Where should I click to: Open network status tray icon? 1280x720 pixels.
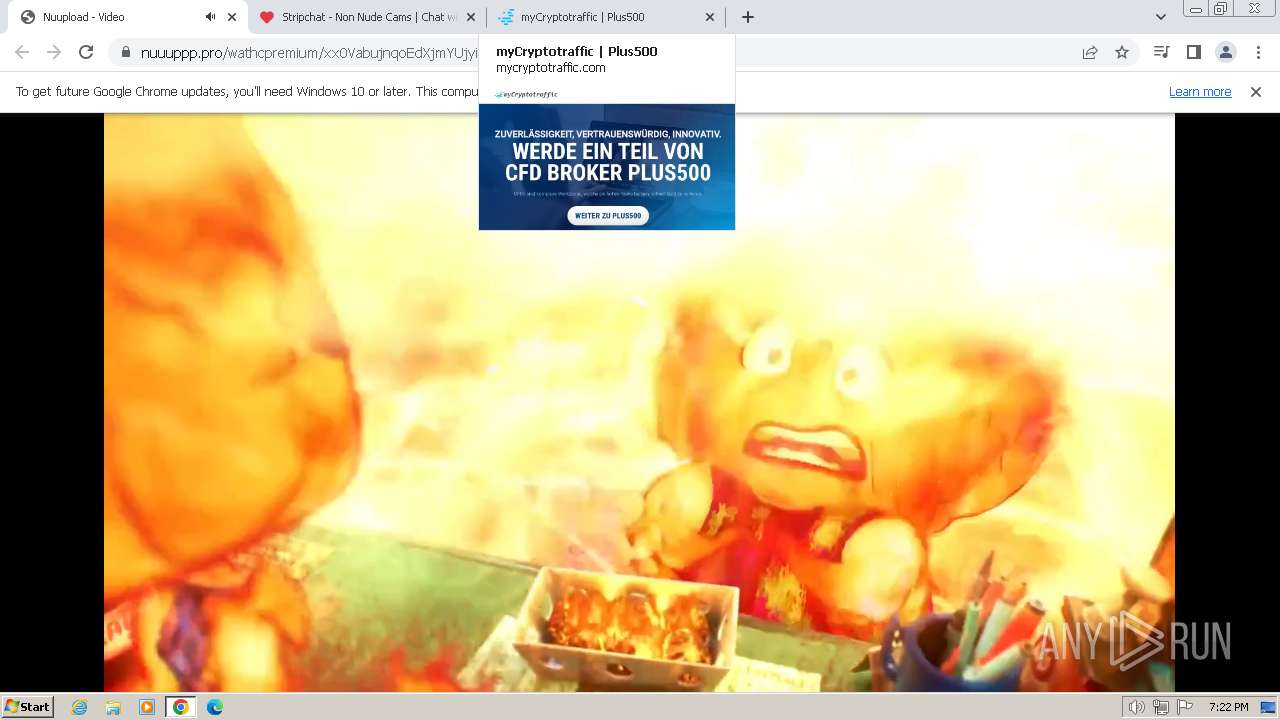click(1161, 707)
